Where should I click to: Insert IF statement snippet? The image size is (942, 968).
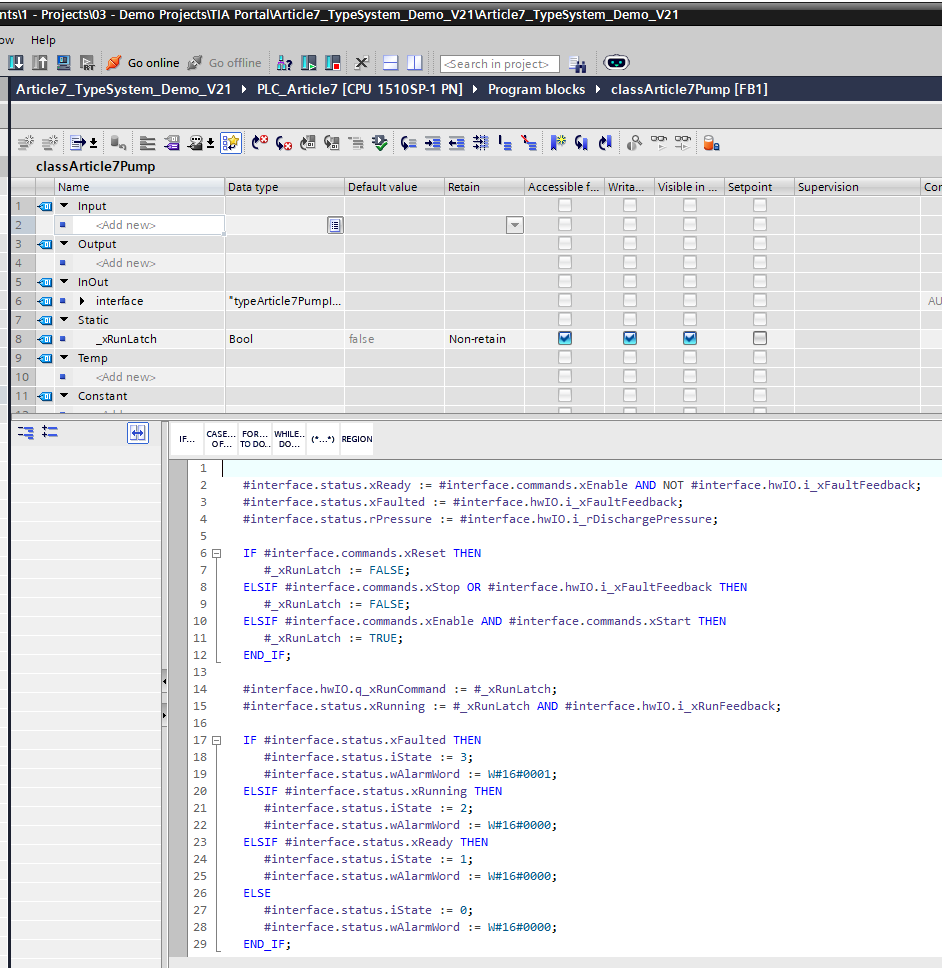point(187,439)
